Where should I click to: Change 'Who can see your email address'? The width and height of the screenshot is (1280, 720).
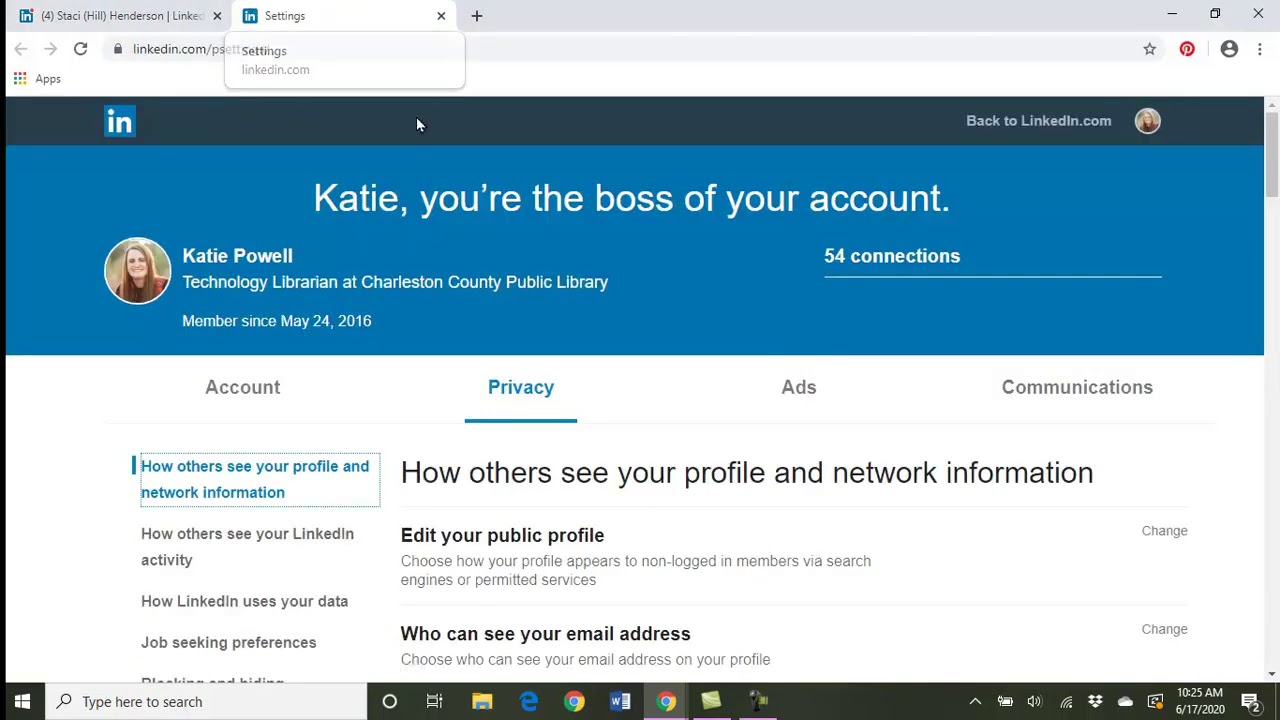pos(1164,629)
